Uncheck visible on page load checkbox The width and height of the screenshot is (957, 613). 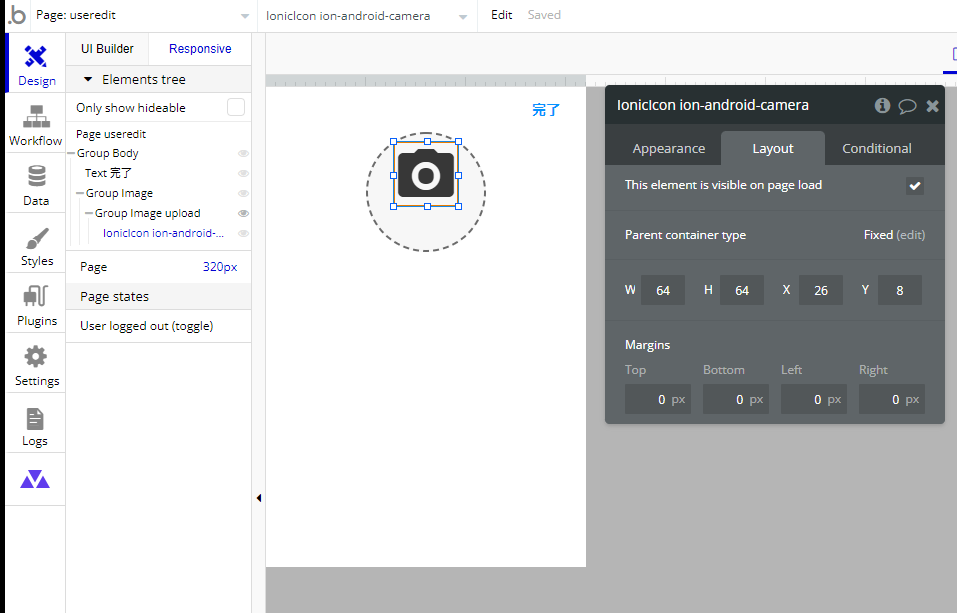(x=914, y=186)
